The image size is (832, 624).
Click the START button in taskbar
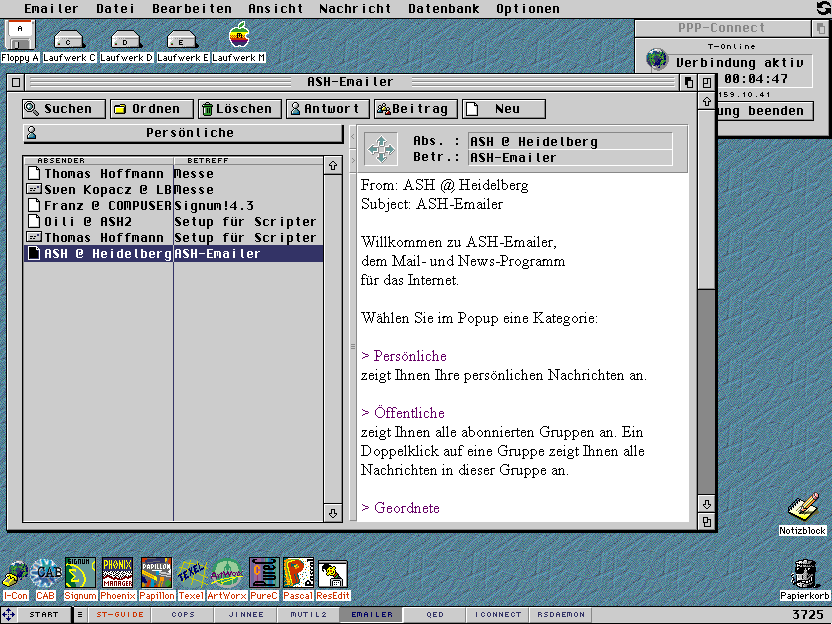(44, 615)
